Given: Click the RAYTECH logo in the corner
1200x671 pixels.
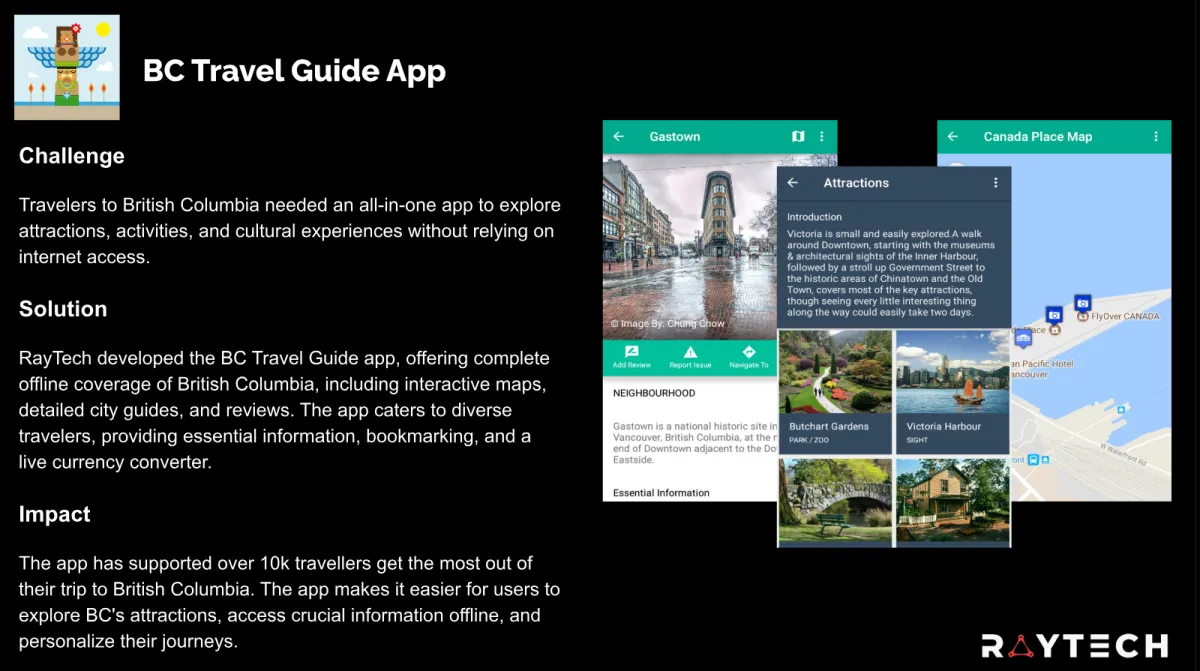Looking at the screenshot, I should [1074, 645].
